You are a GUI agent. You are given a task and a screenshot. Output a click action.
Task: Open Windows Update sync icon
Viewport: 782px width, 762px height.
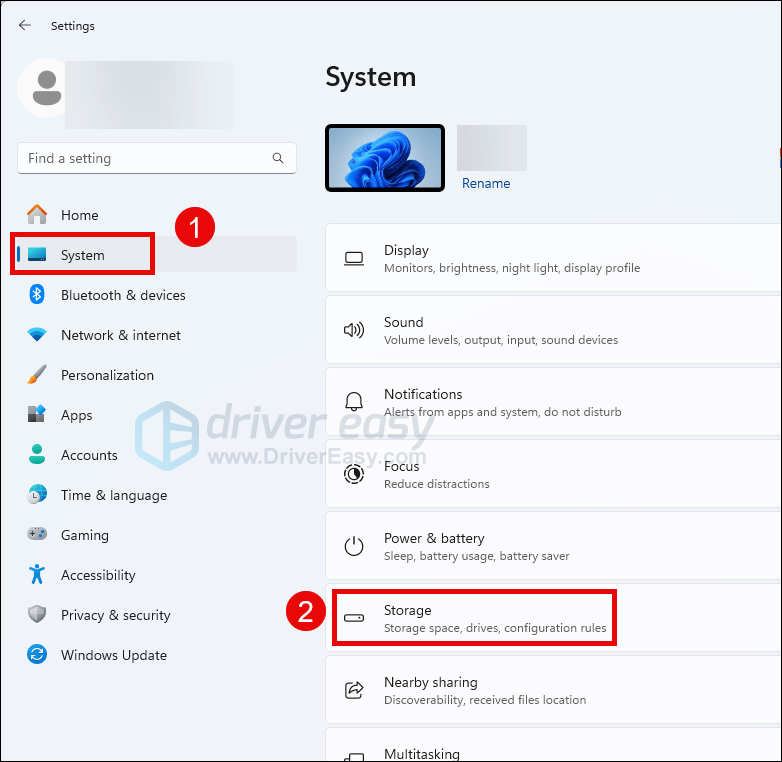coord(37,655)
